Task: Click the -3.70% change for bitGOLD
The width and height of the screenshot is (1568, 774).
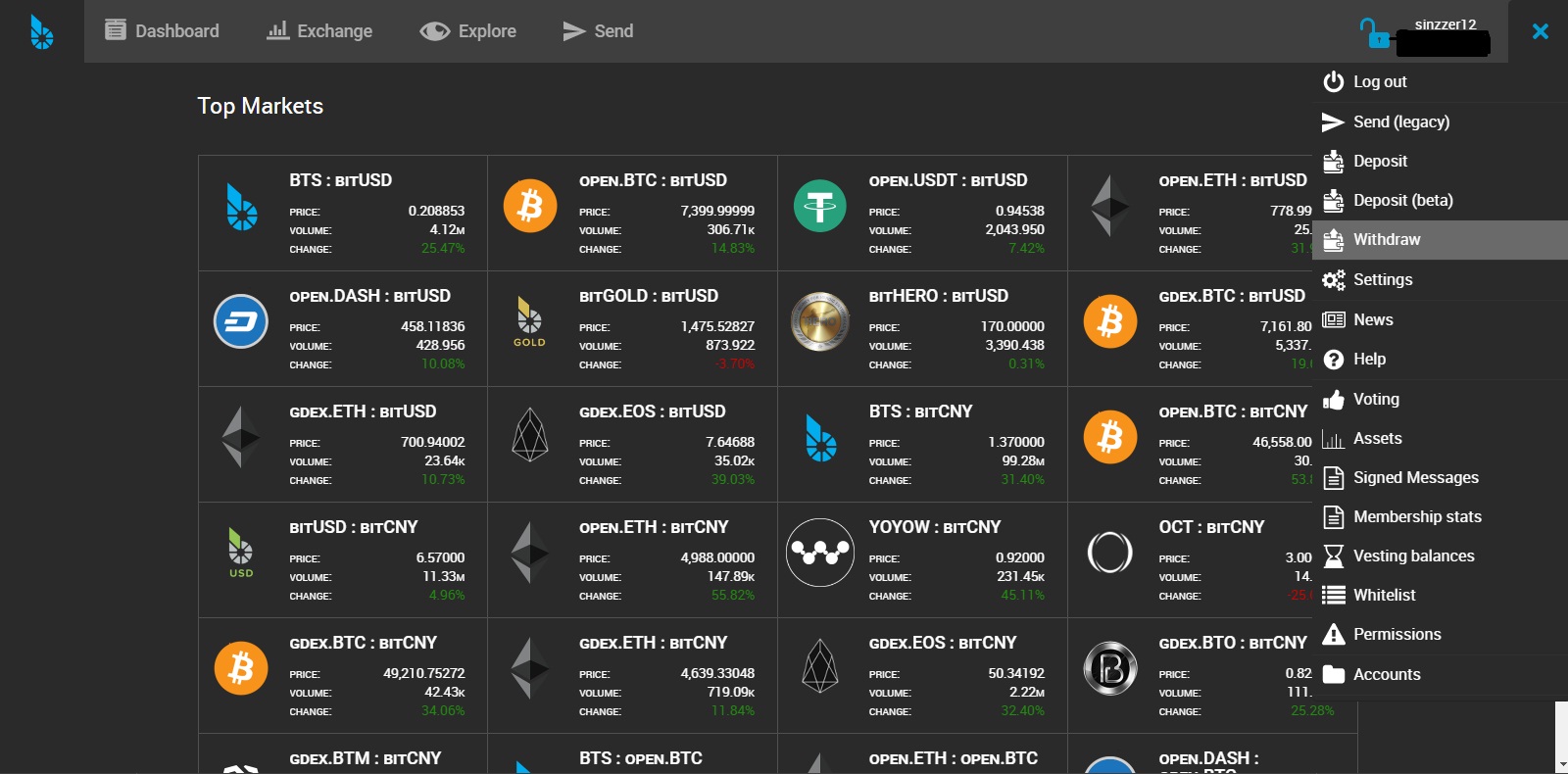Action: 735,363
